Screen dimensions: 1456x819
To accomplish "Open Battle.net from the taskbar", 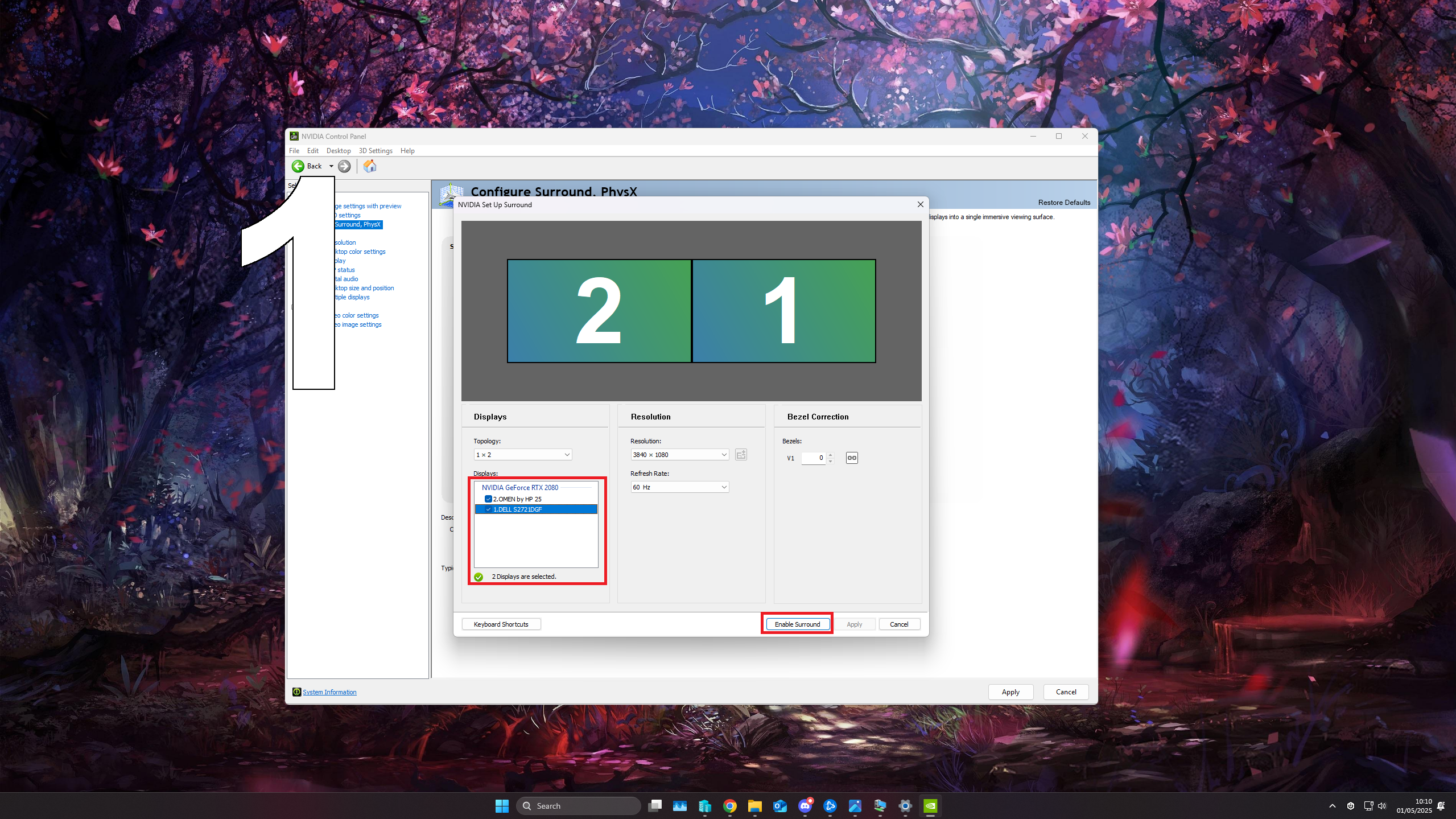I will point(830,806).
